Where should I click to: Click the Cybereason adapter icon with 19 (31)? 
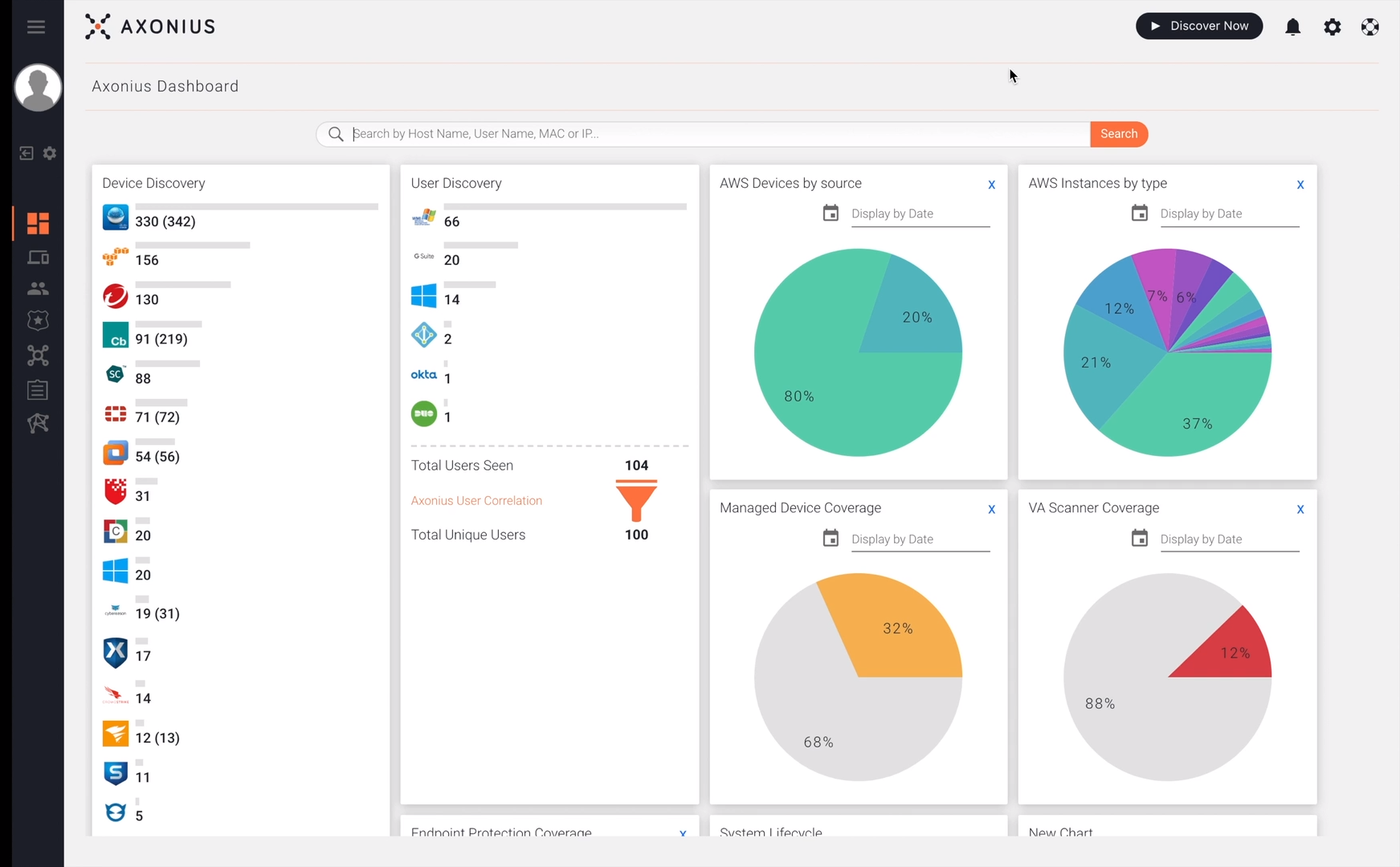pyautogui.click(x=116, y=612)
